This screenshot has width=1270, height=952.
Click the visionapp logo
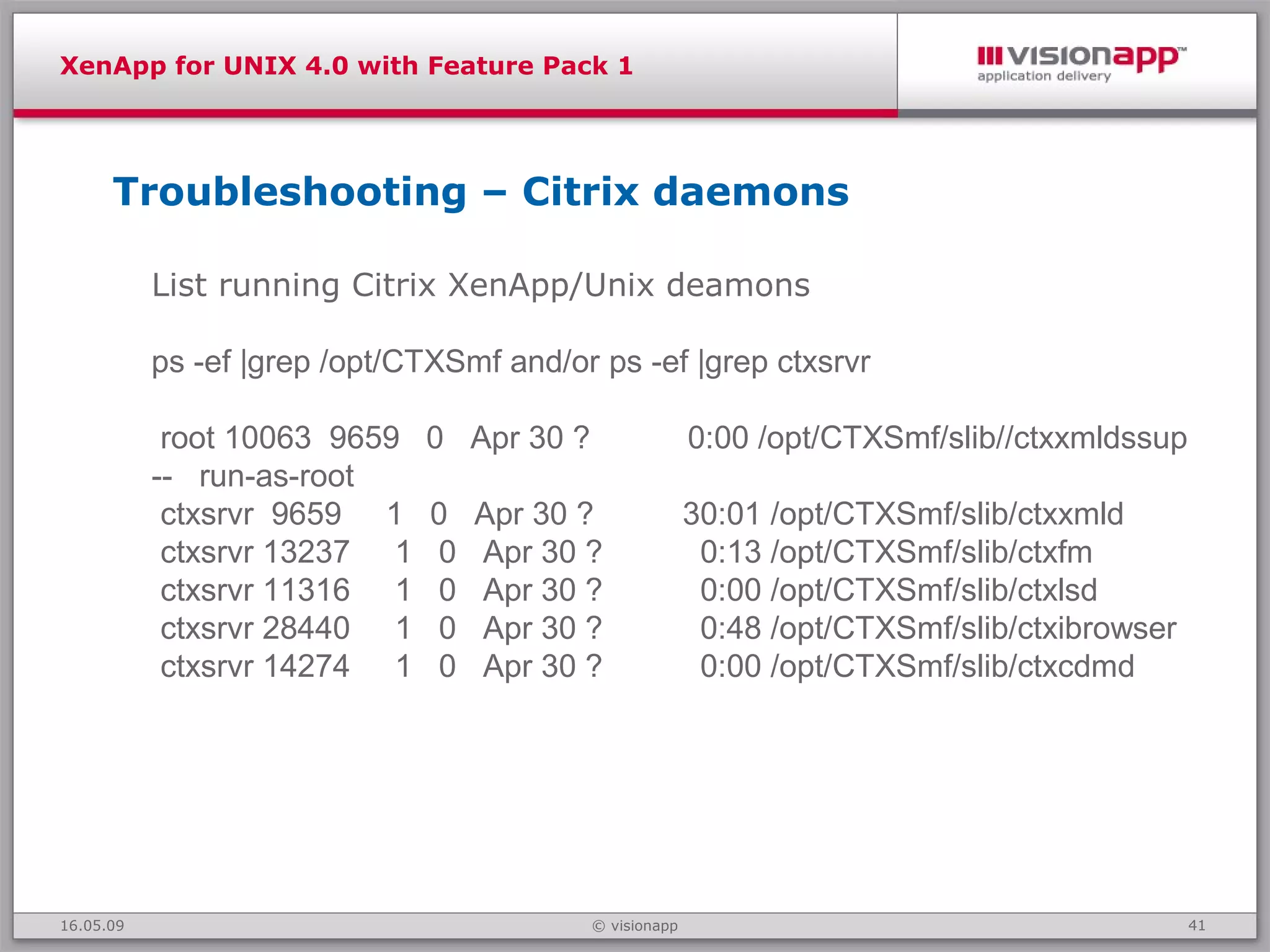tap(1081, 64)
